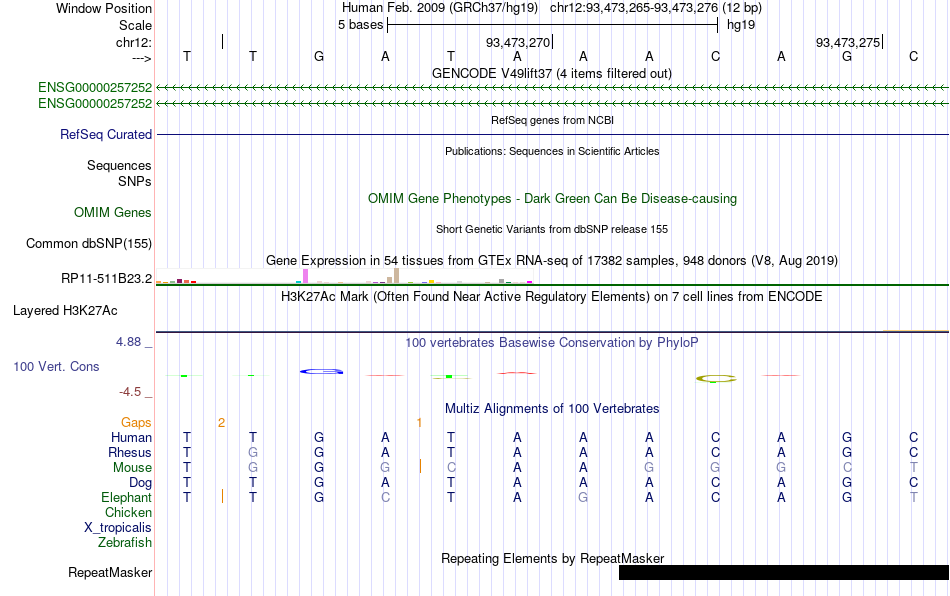Select the Elephant alignment row label
The width and height of the screenshot is (950, 596).
tap(127, 497)
